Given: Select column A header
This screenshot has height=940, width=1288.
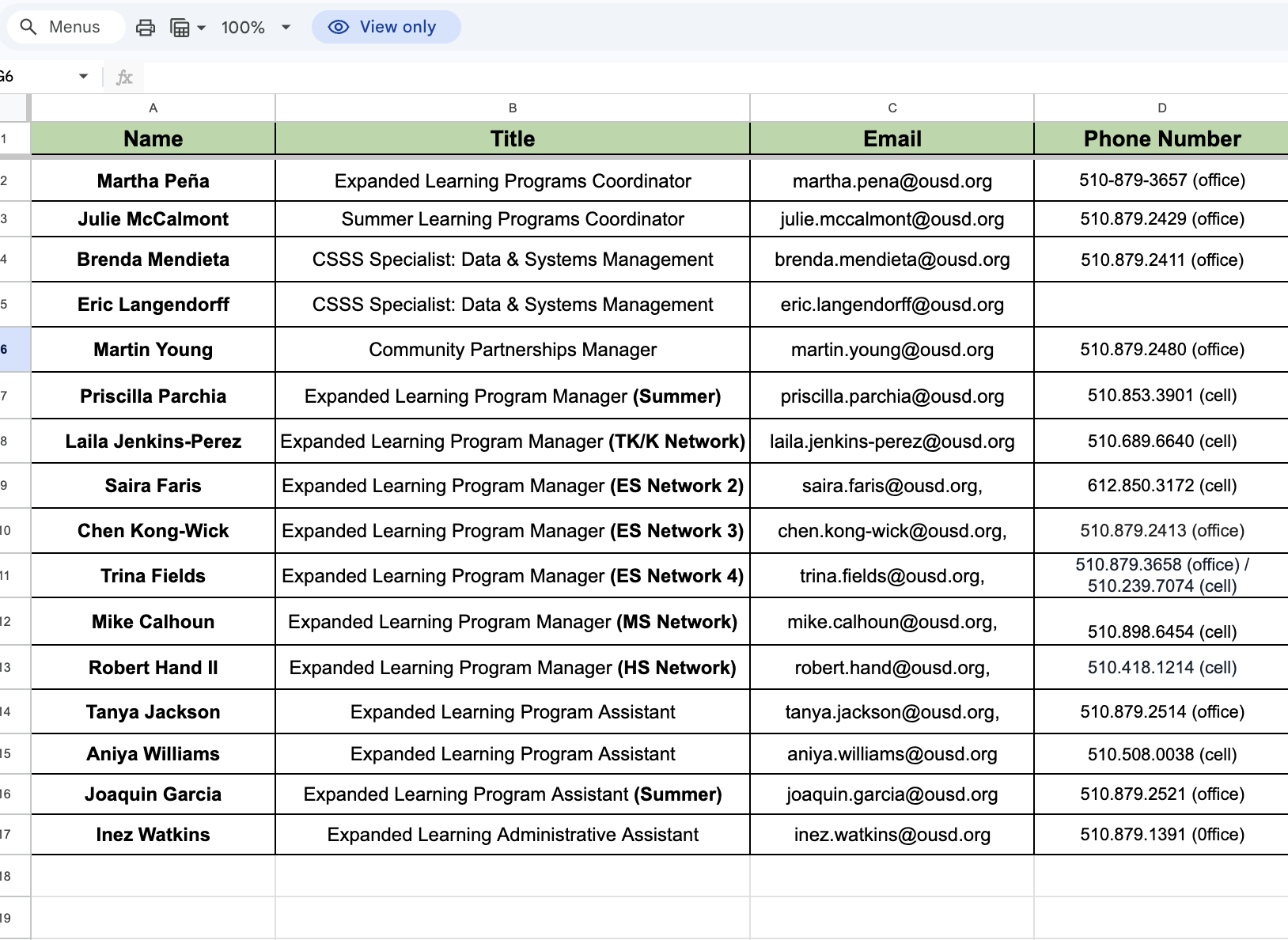Looking at the screenshot, I should [153, 108].
